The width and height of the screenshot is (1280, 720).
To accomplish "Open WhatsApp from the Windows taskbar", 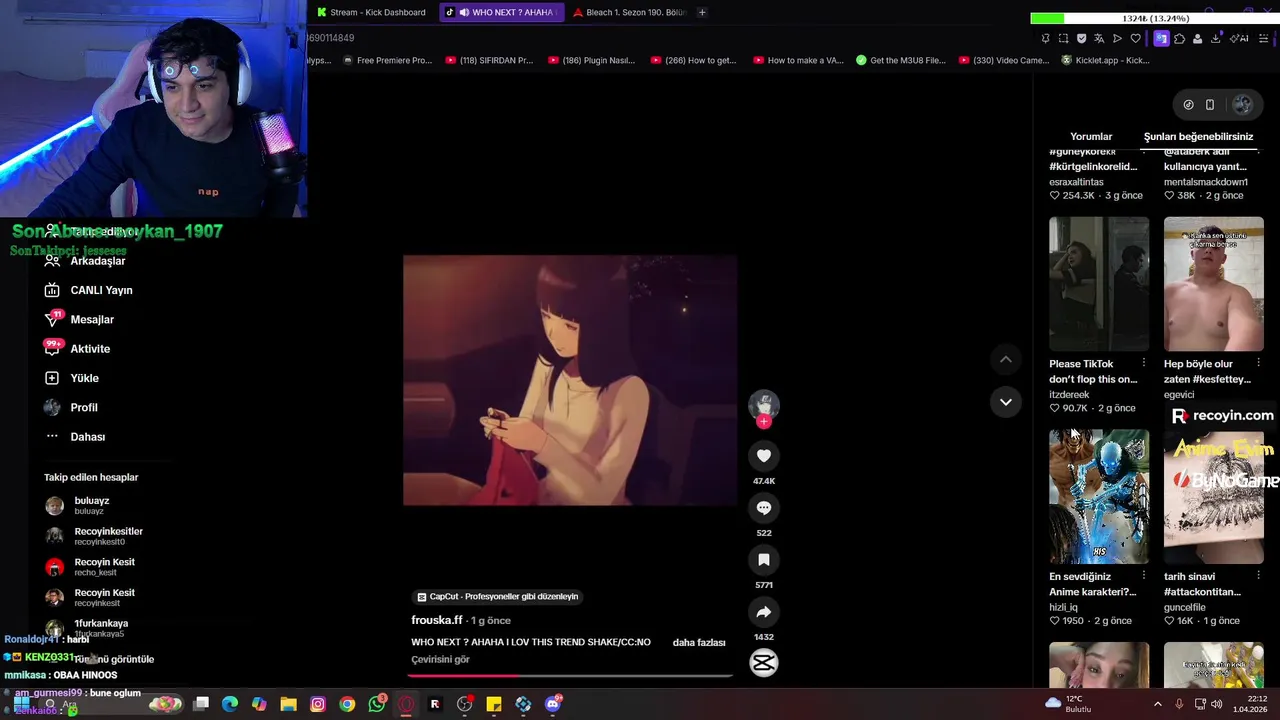I will (x=376, y=704).
